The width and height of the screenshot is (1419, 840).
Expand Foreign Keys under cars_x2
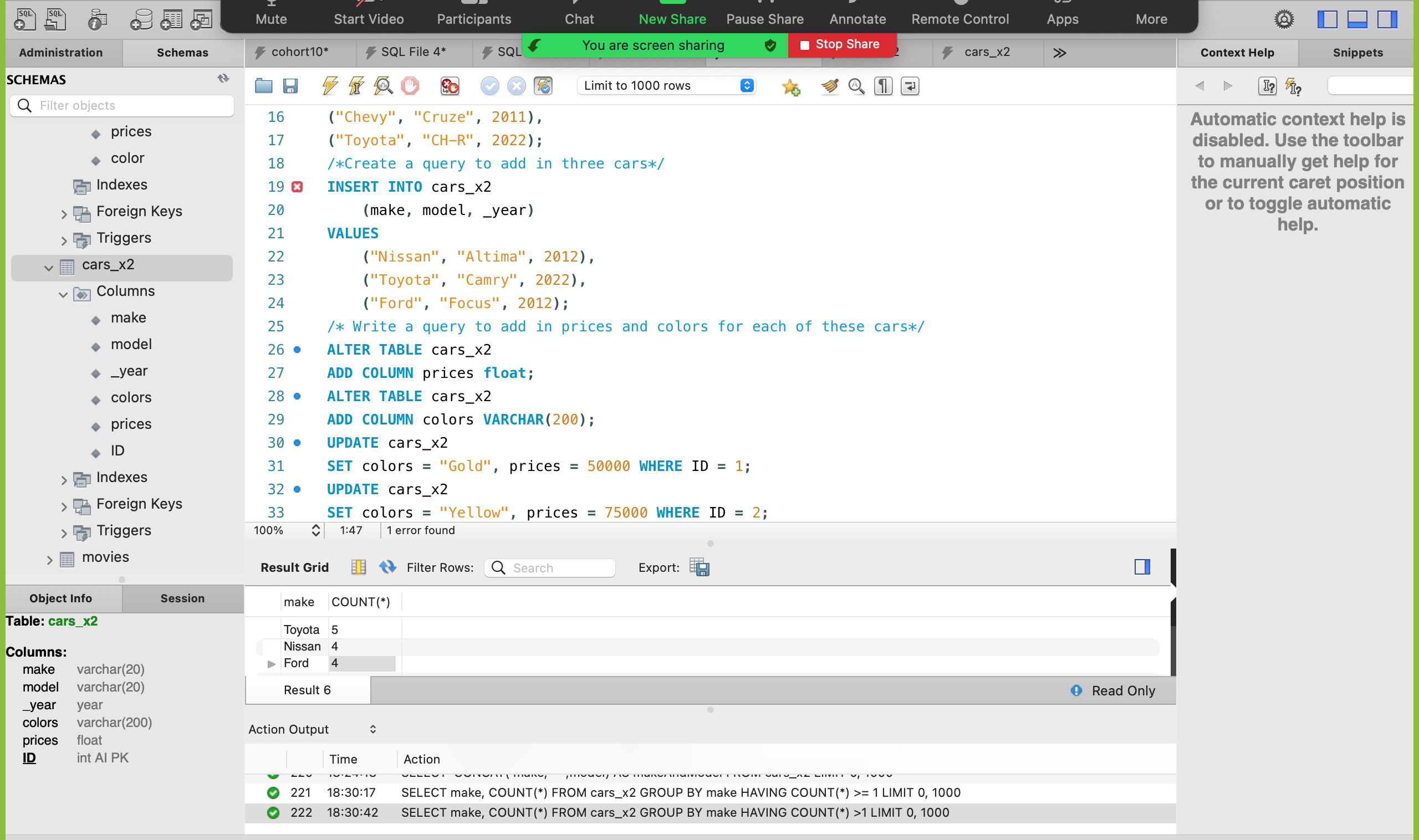63,506
